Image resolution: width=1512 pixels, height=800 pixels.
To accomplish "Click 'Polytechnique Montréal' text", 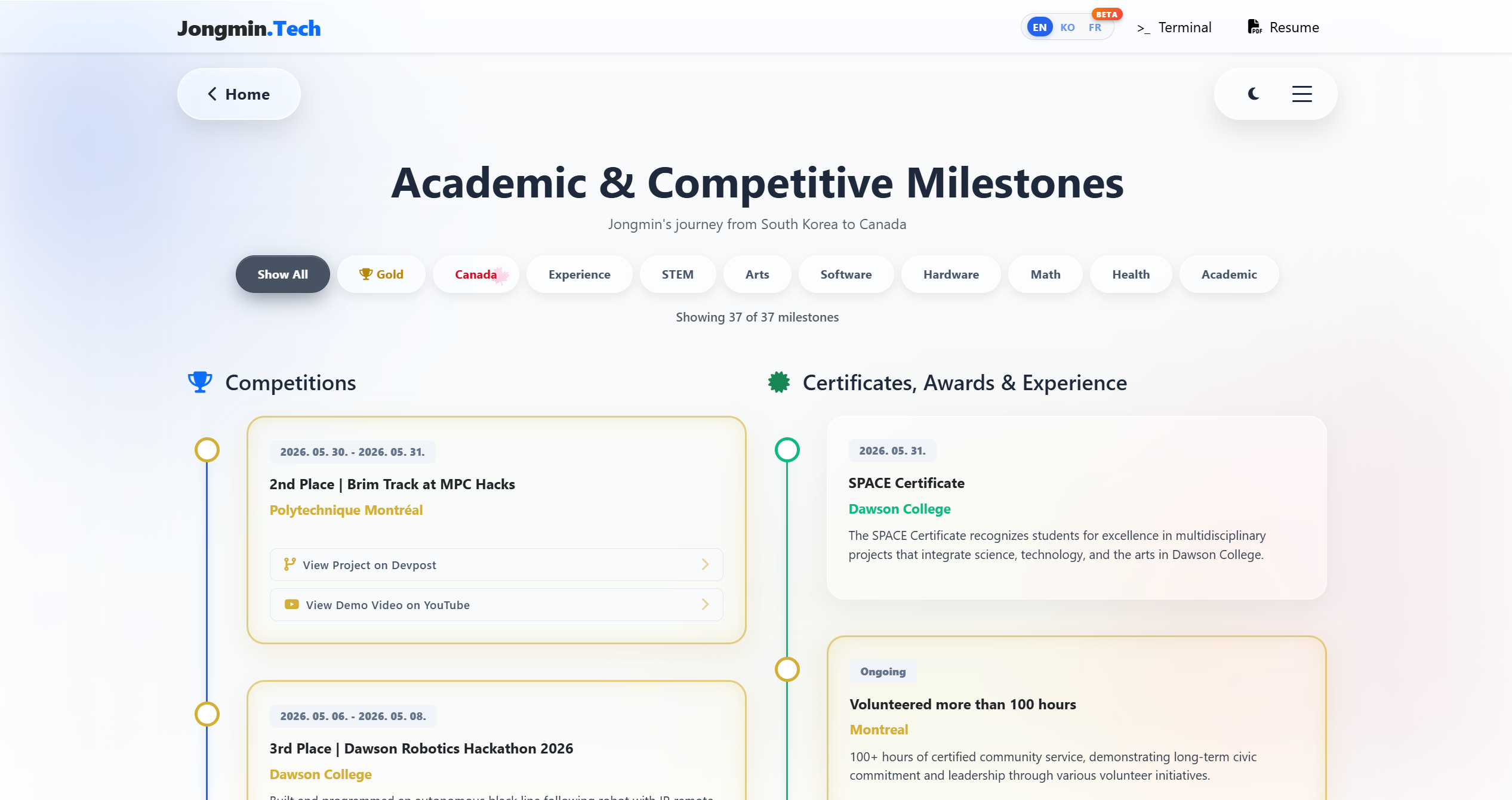I will click(x=346, y=510).
